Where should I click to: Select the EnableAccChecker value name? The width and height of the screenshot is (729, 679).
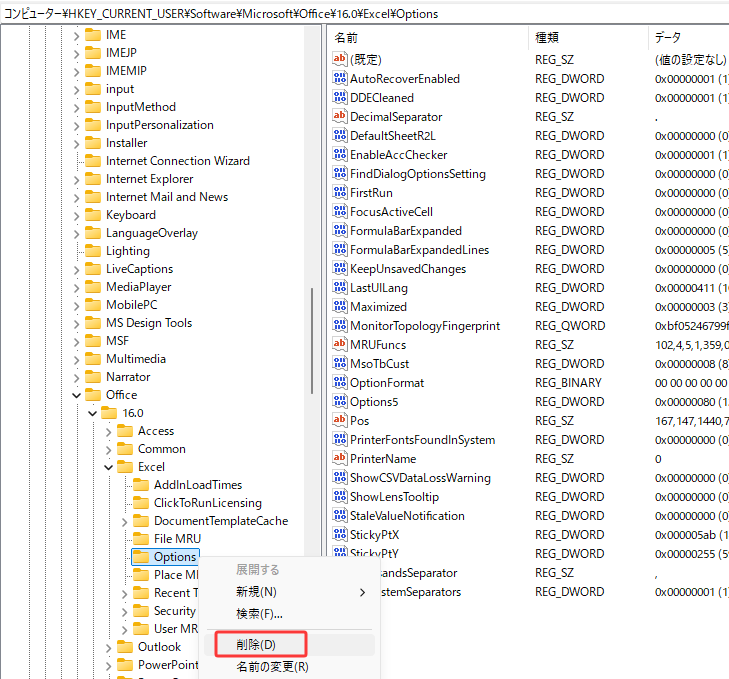tap(398, 154)
